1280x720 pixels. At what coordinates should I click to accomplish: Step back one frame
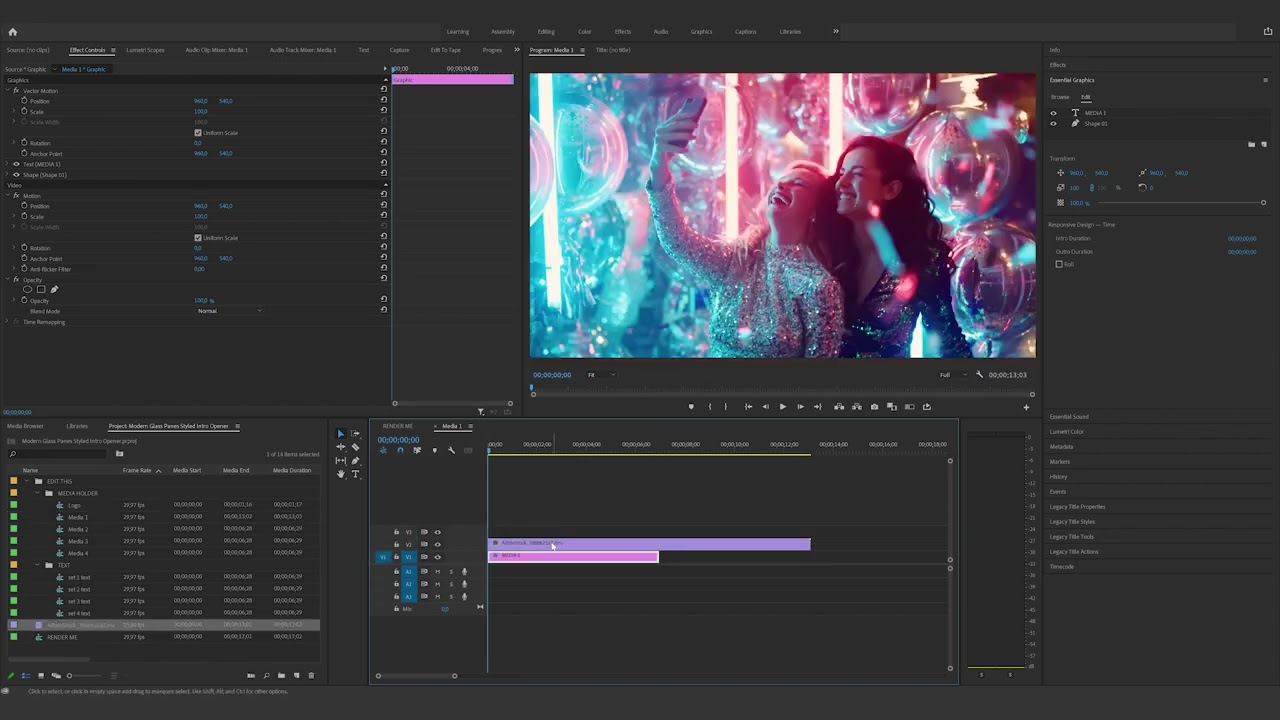pyautogui.click(x=766, y=407)
